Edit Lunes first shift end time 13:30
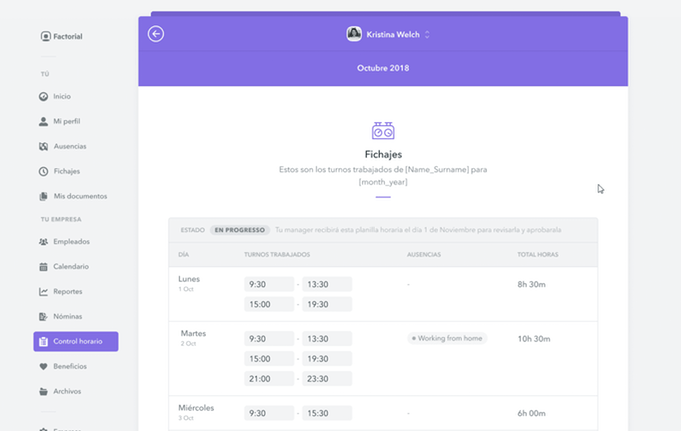Image resolution: width=681 pixels, height=431 pixels. click(x=327, y=284)
